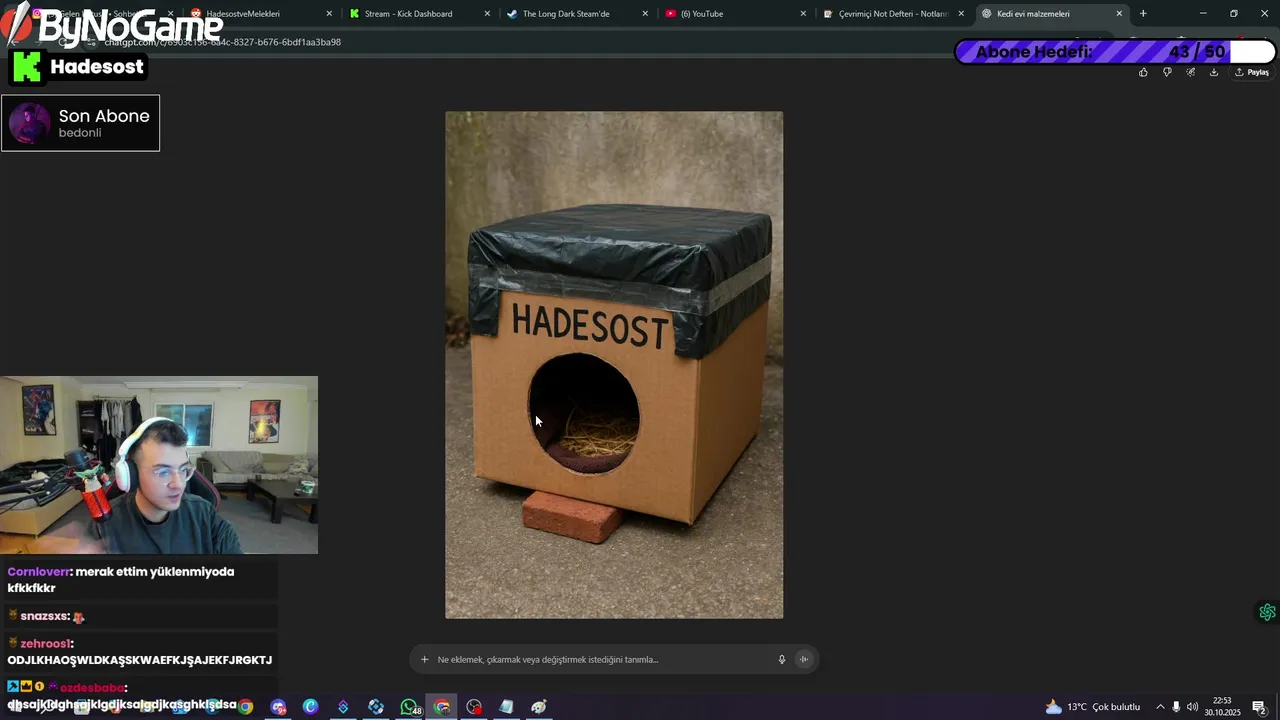This screenshot has height=720, width=1280.
Task: Click the Hadesost Kick channel label
Action: click(79, 67)
